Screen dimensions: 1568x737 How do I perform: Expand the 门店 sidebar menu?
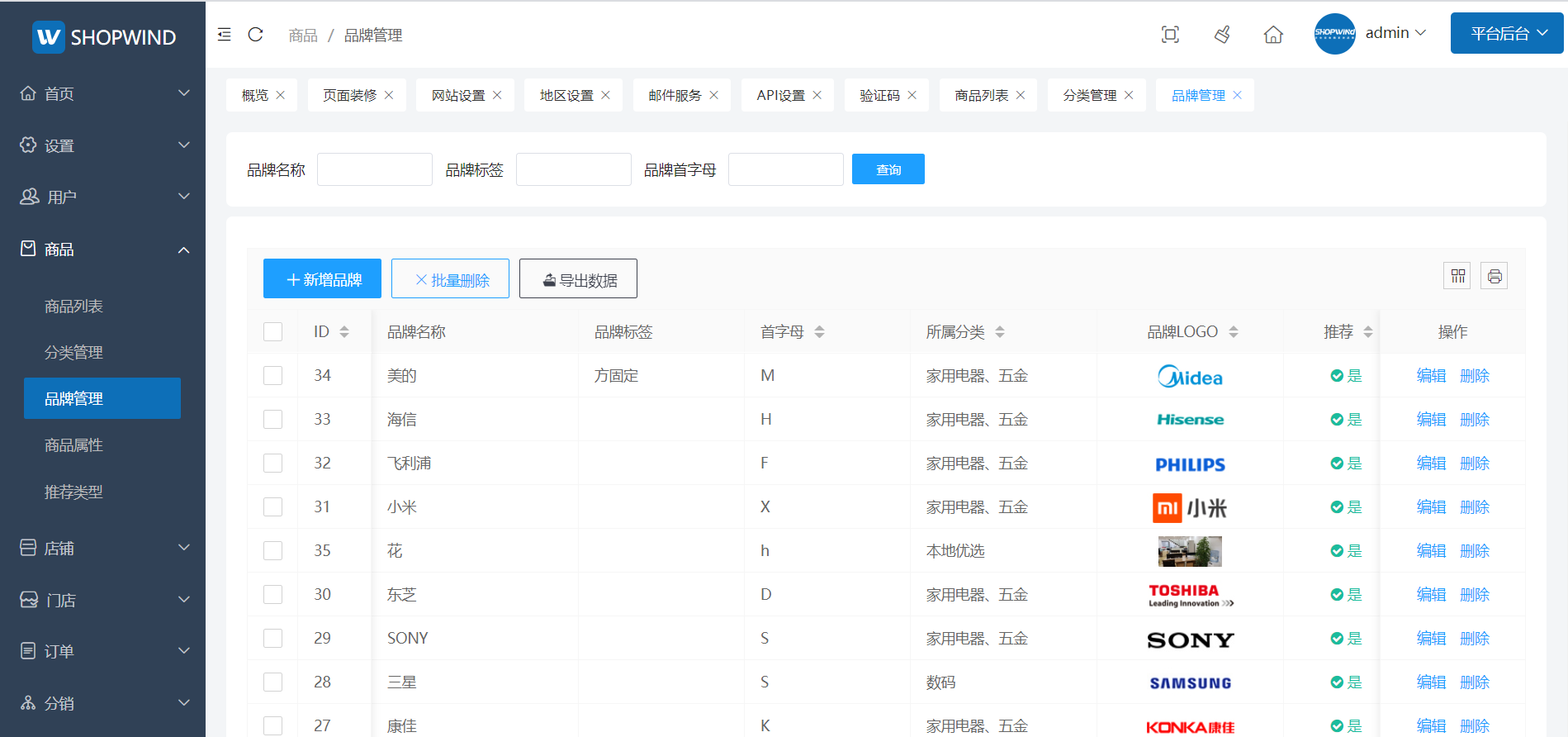(102, 600)
